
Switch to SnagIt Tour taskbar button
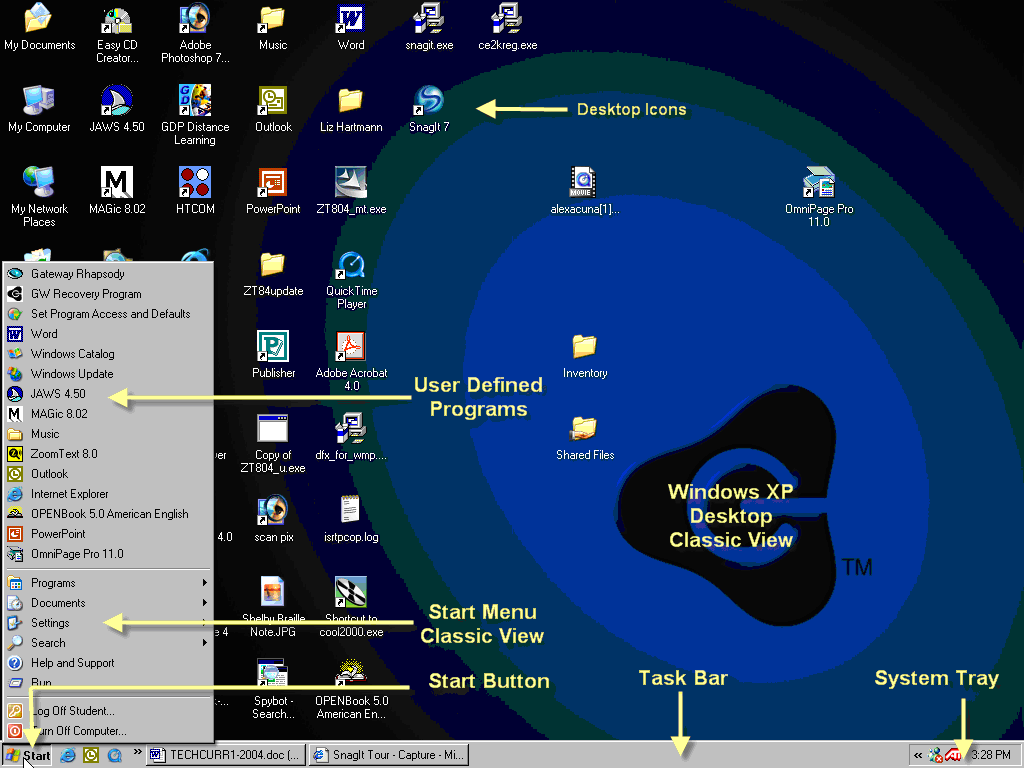pos(389,756)
